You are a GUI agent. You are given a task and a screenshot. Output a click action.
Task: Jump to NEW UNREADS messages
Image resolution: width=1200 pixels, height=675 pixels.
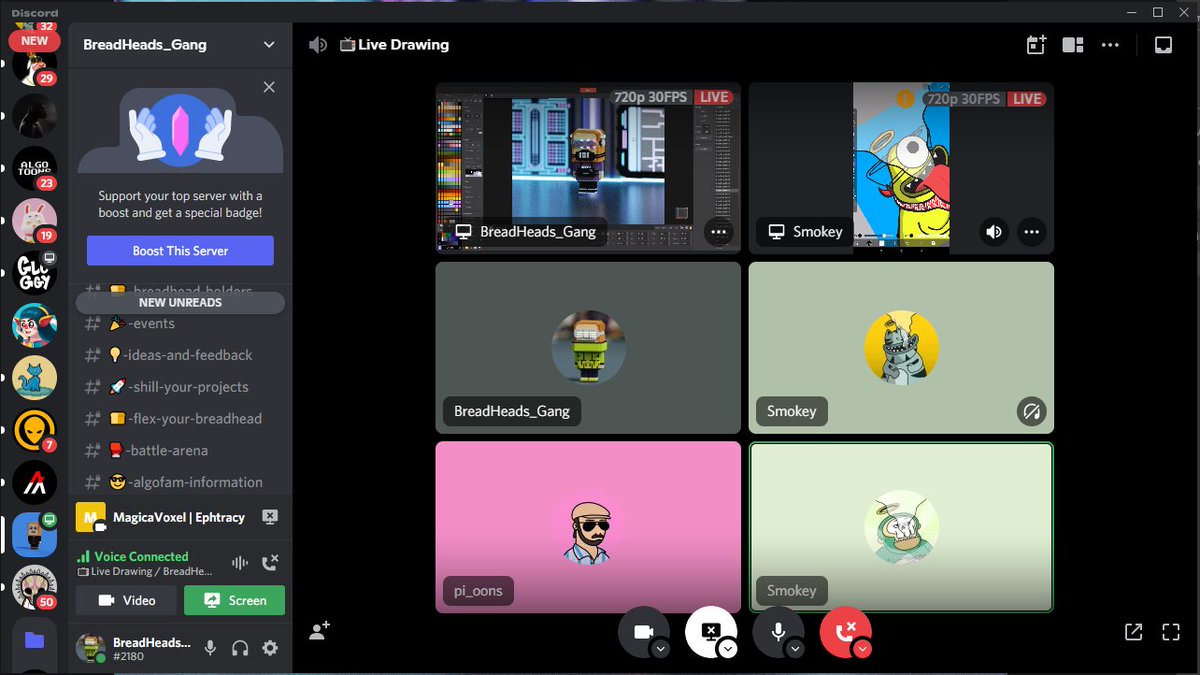[180, 302]
